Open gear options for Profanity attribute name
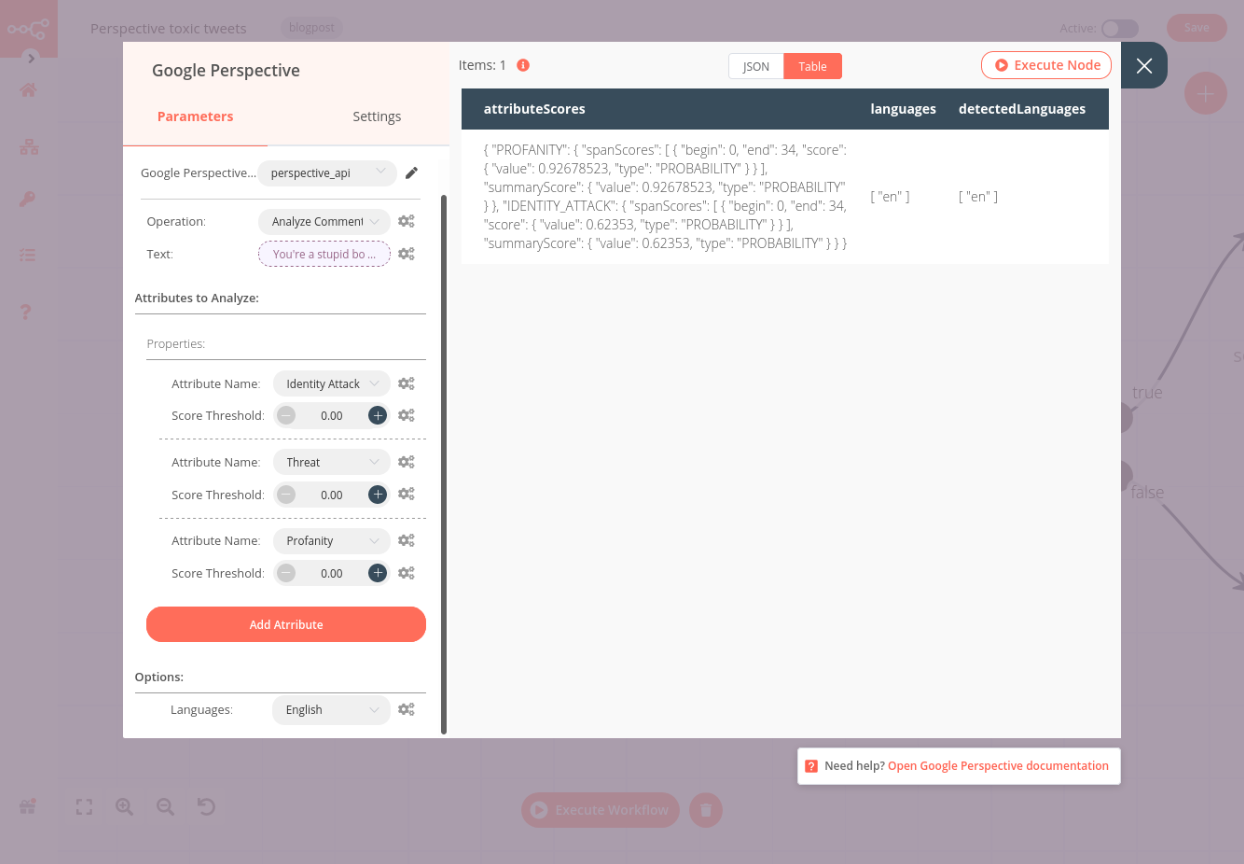Screen dimensions: 1244x864 [x=406, y=541]
